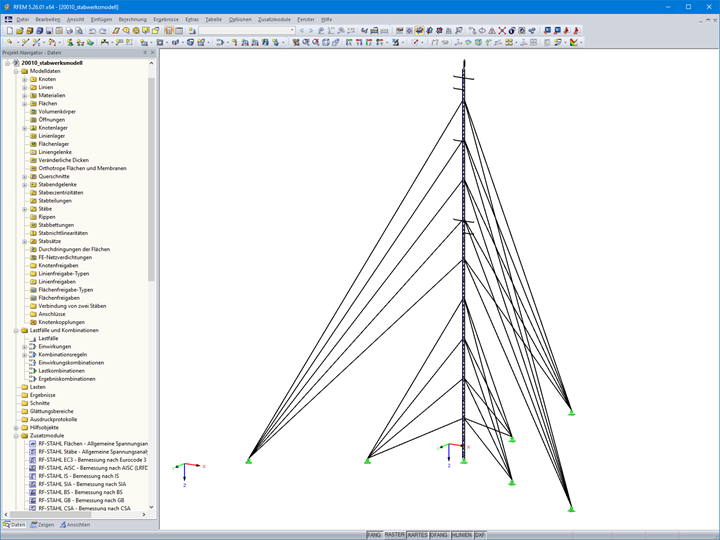This screenshot has height=540, width=720.
Task: Toggle KARTES mode in the status bar
Action: [x=417, y=535]
